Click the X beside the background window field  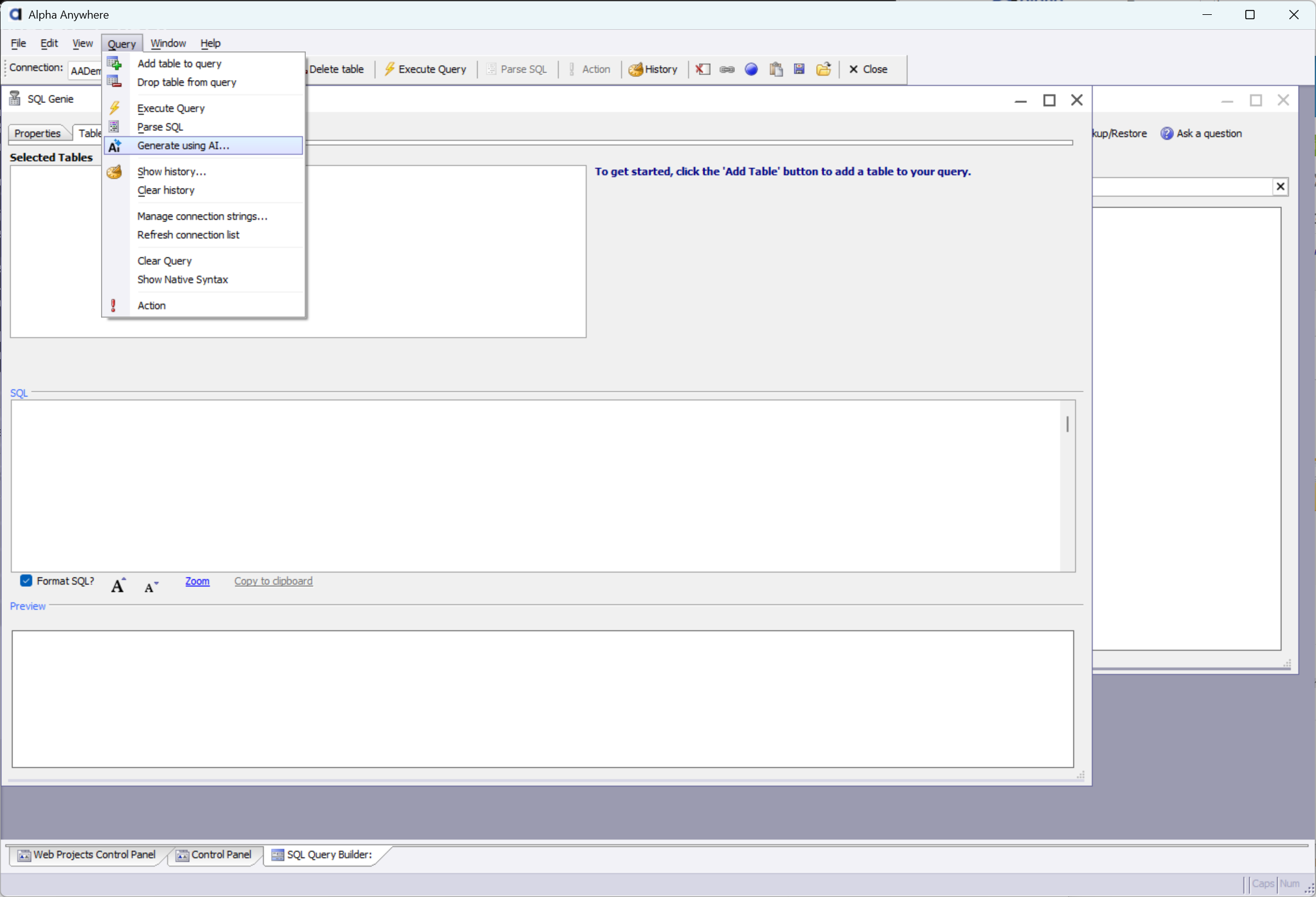(x=1280, y=186)
